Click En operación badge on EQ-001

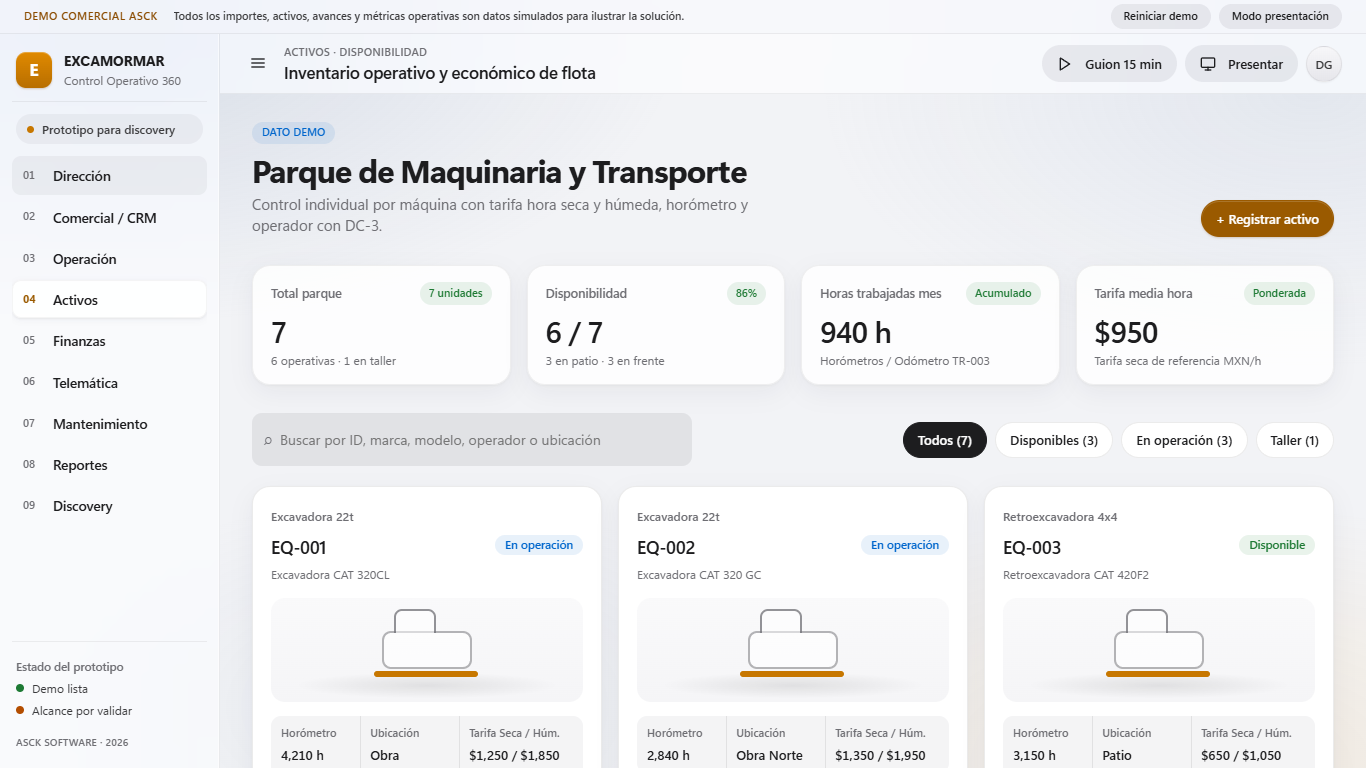coord(539,545)
